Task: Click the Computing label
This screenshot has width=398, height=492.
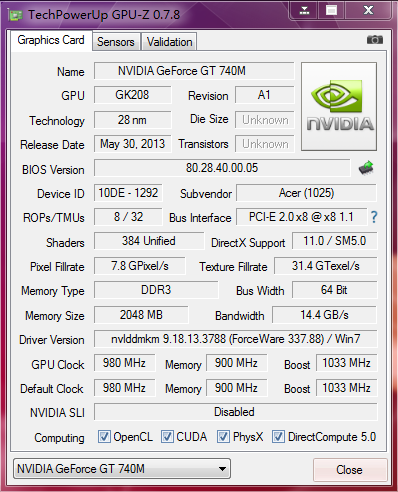Action: pos(59,438)
